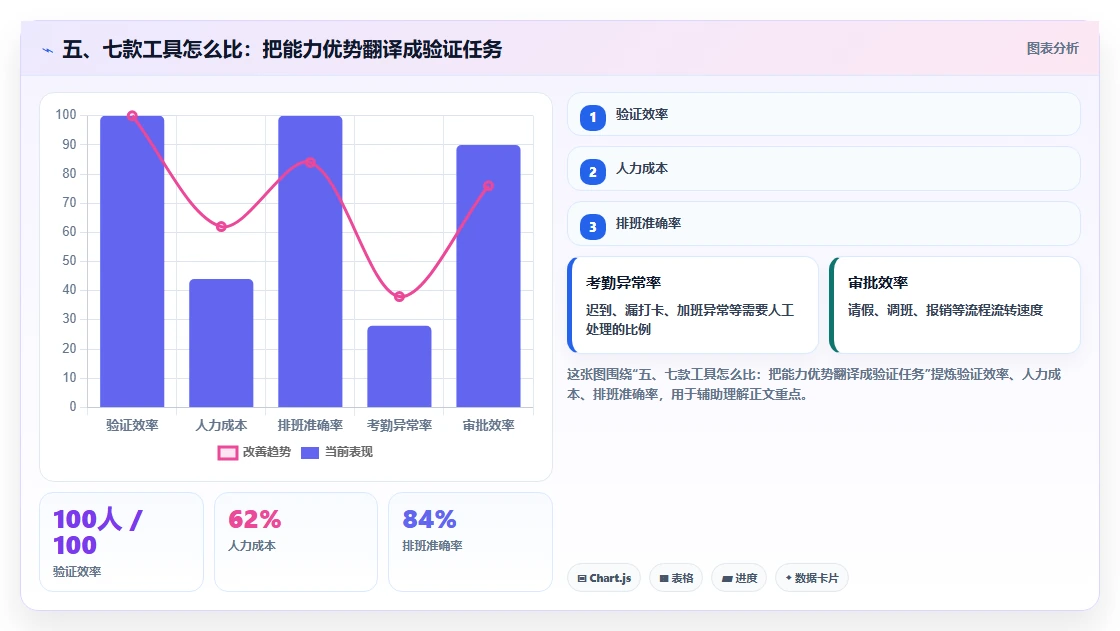
Task: Click the numbered badge 3 for 排班准确率
Action: tap(592, 227)
